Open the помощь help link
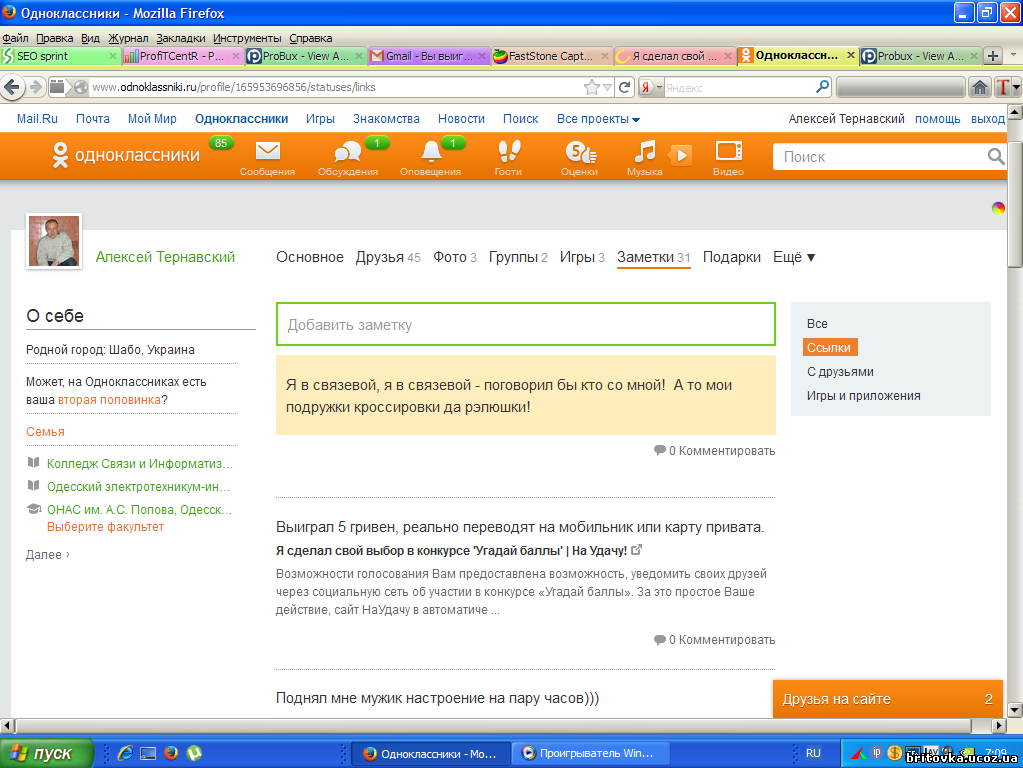 click(x=938, y=119)
